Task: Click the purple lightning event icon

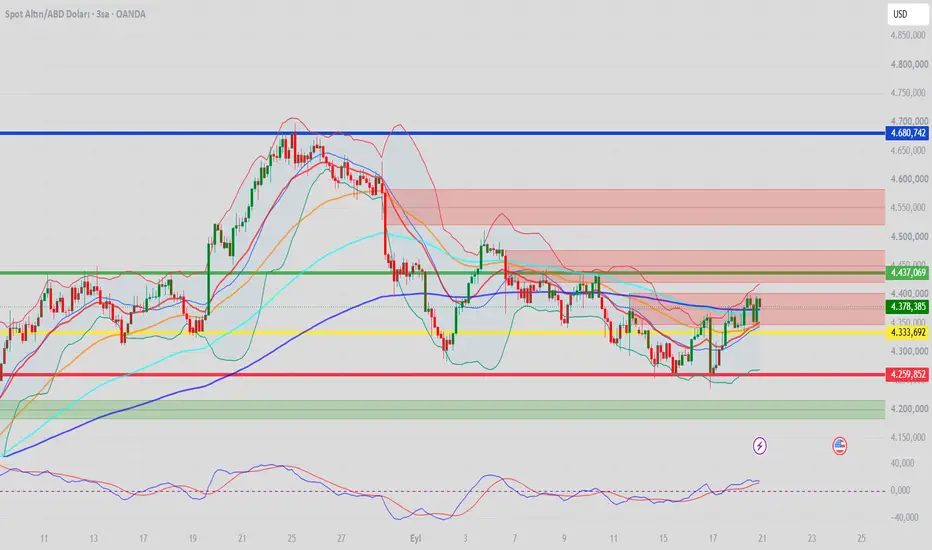Action: coord(759,445)
